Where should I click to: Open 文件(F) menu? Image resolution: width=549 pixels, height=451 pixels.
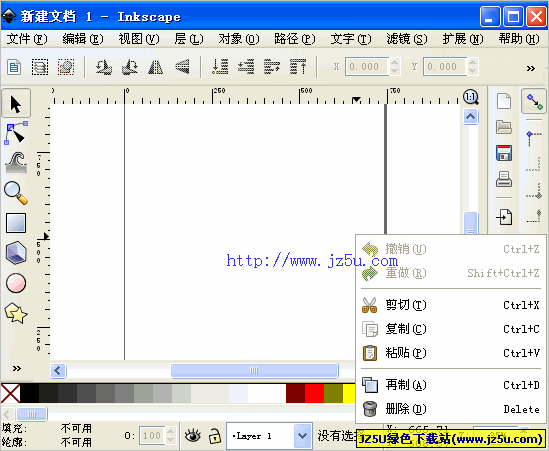pos(27,39)
